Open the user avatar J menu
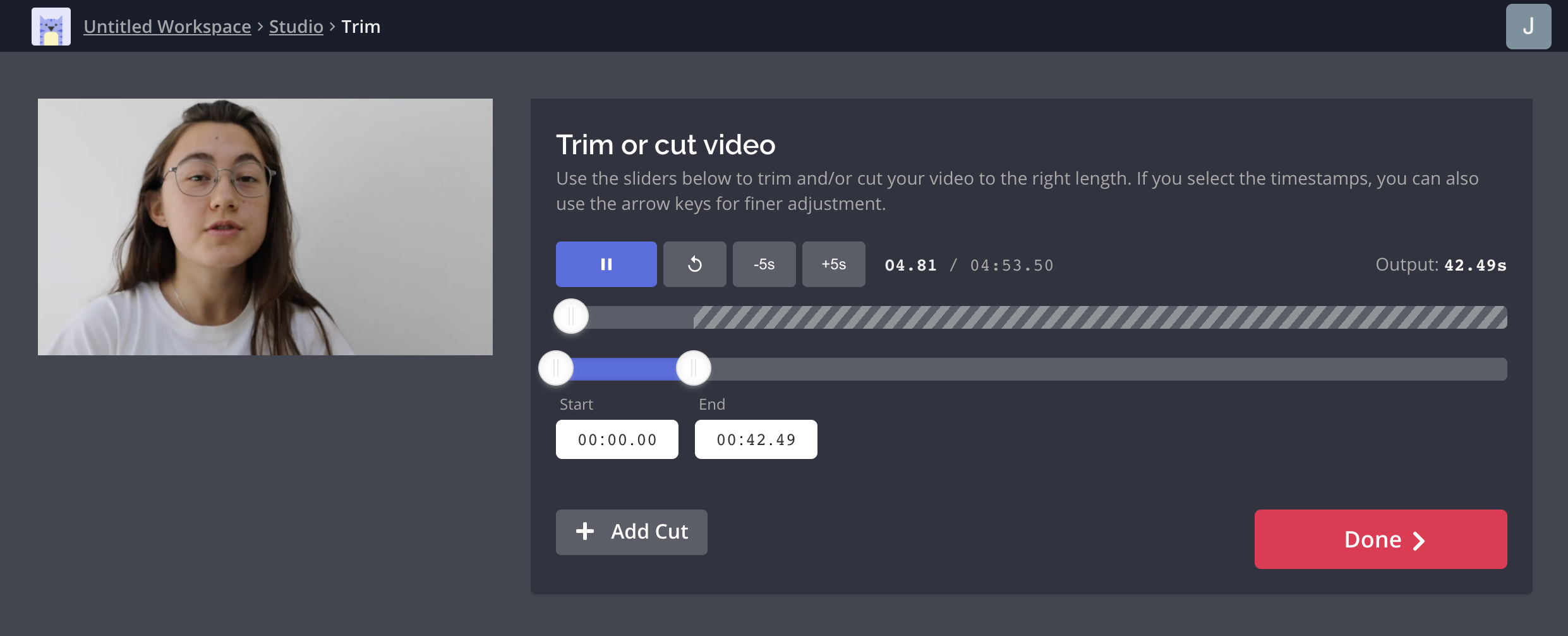Image resolution: width=1568 pixels, height=636 pixels. point(1528,27)
